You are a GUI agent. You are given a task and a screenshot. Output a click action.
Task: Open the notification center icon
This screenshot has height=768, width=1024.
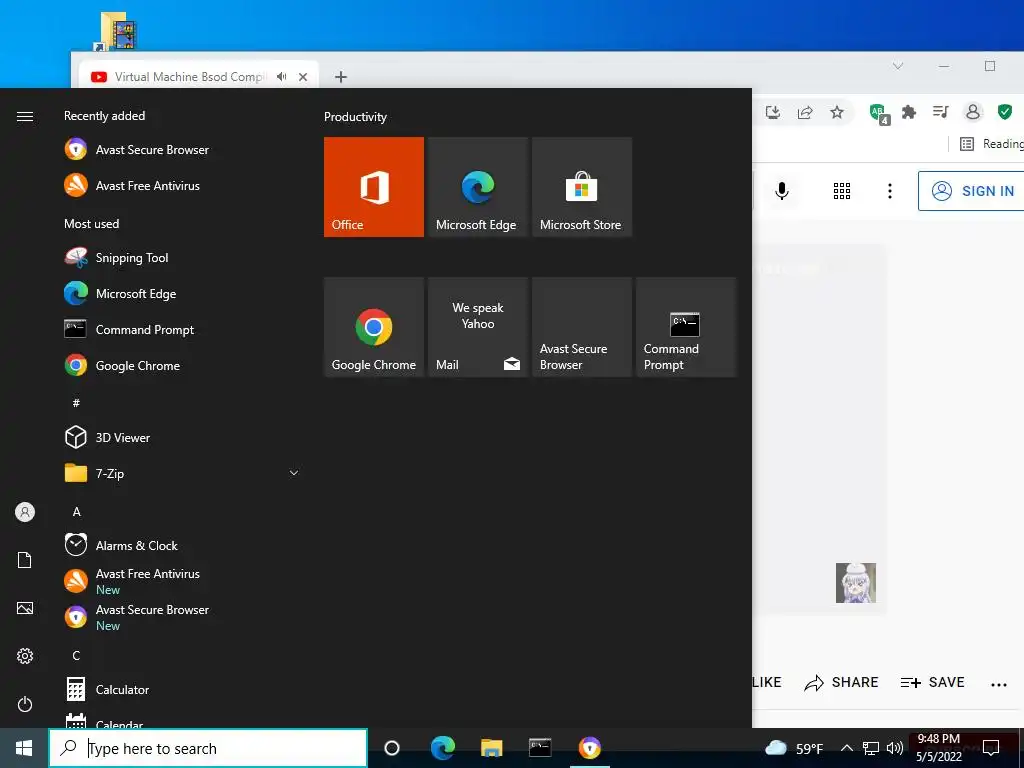(x=991, y=748)
